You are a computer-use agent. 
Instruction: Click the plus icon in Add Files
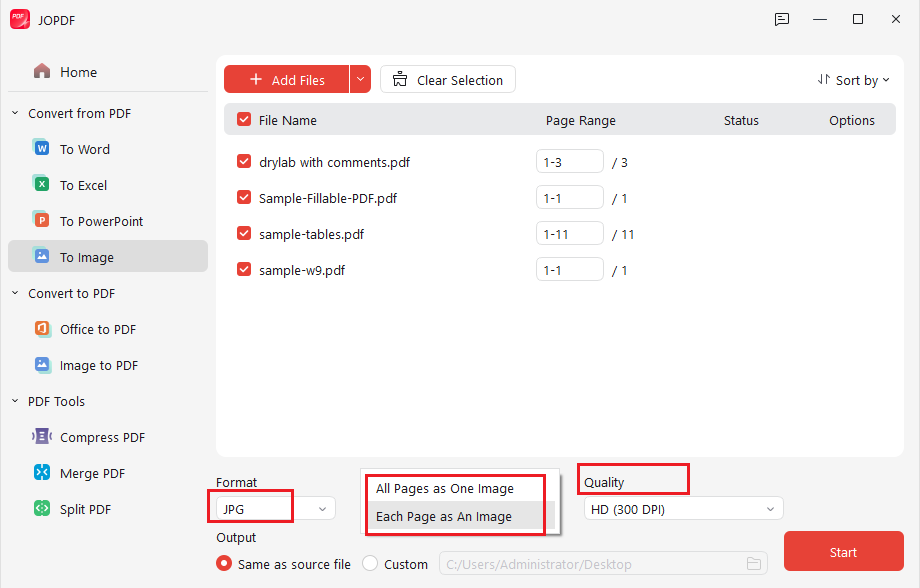[256, 79]
